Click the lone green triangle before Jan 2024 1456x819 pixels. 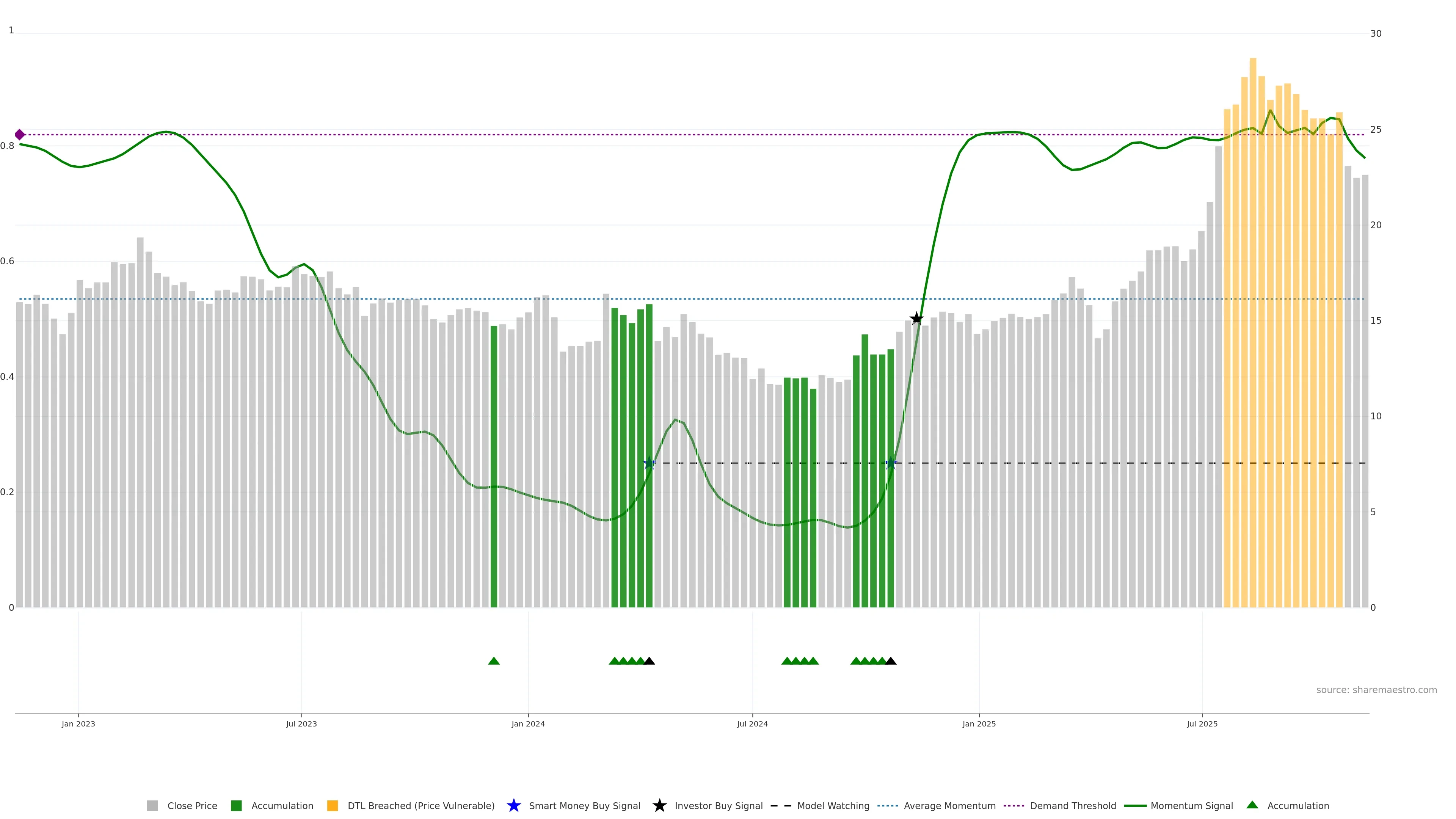point(493,661)
